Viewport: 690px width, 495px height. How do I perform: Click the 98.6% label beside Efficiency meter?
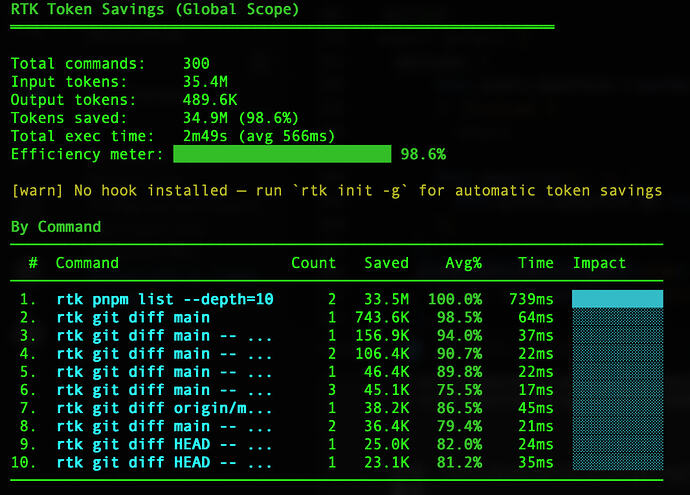tap(423, 154)
